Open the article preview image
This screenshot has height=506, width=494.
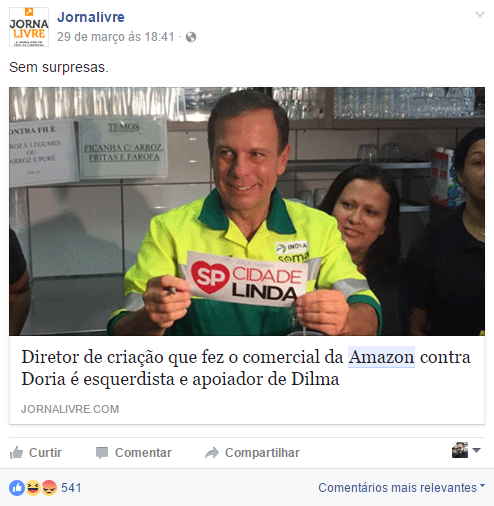247,211
